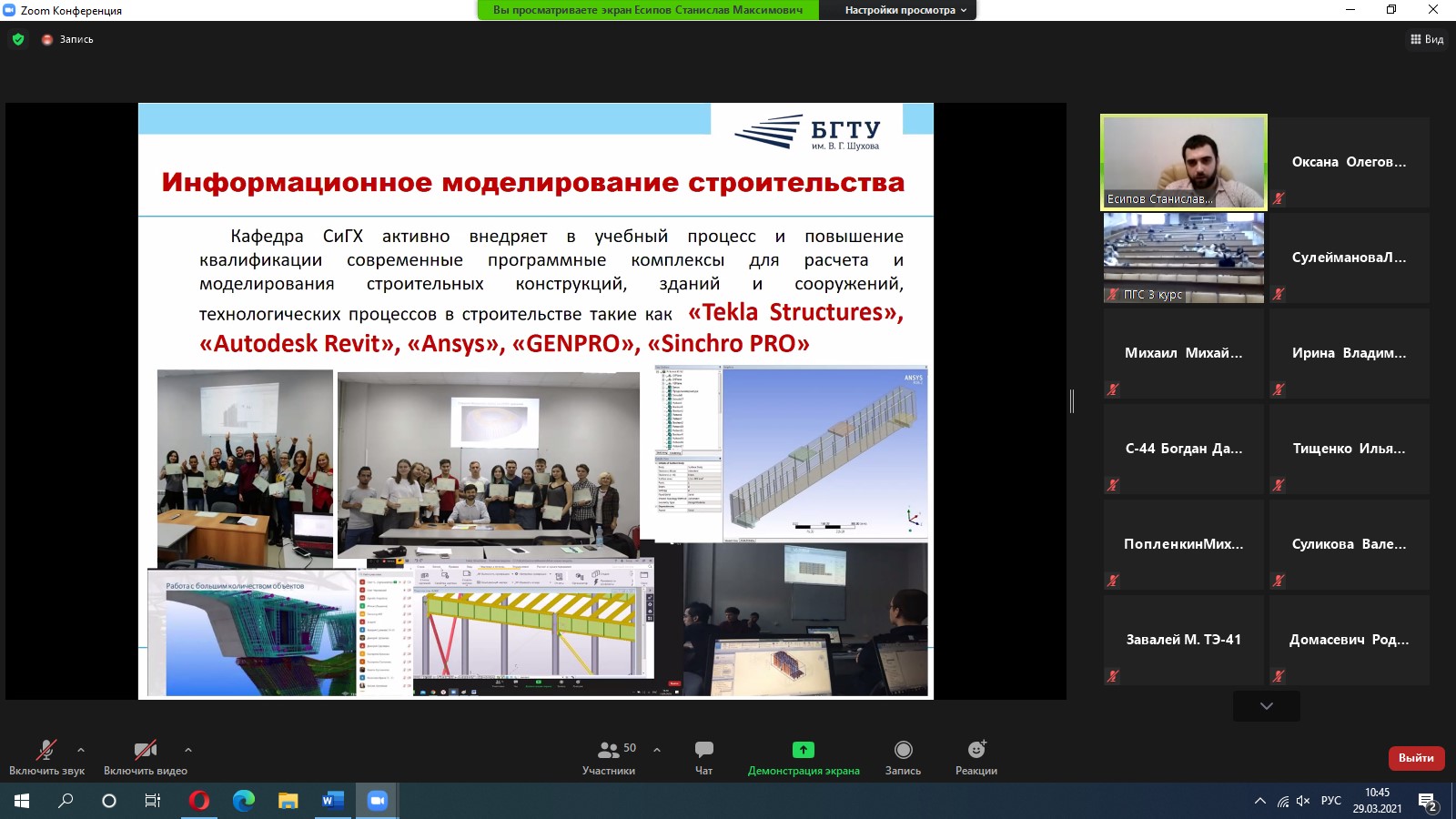Open Cortana circle in taskbar
Viewport: 1456px width, 819px height.
[x=109, y=801]
